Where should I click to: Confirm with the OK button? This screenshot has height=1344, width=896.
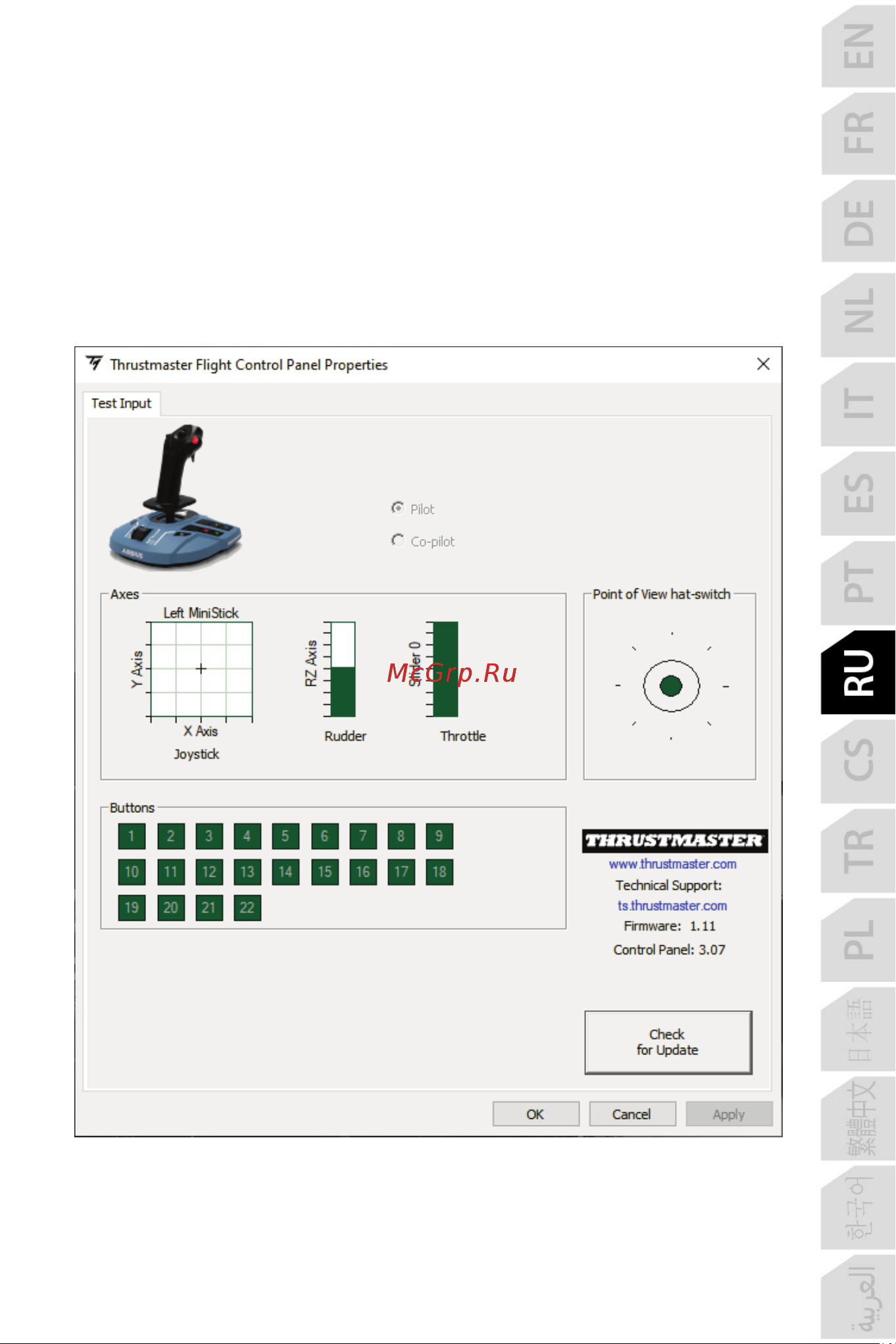535,1114
